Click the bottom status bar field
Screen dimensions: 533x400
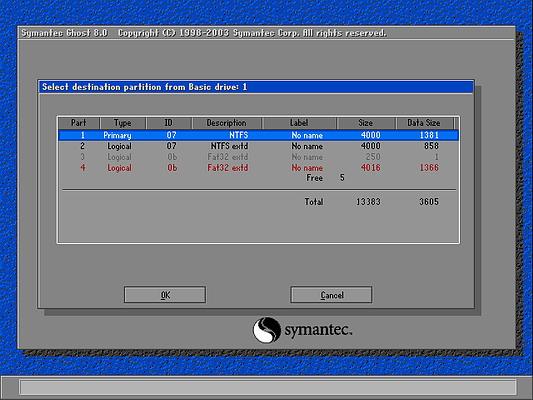pos(268,387)
